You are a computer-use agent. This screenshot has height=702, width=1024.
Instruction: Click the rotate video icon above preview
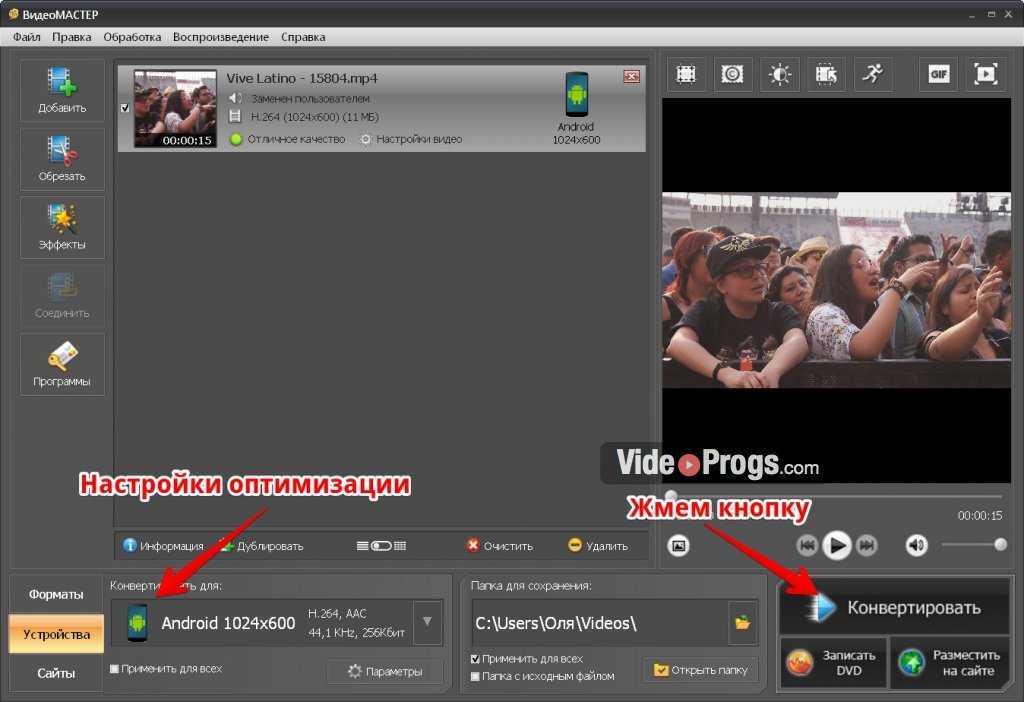(826, 74)
